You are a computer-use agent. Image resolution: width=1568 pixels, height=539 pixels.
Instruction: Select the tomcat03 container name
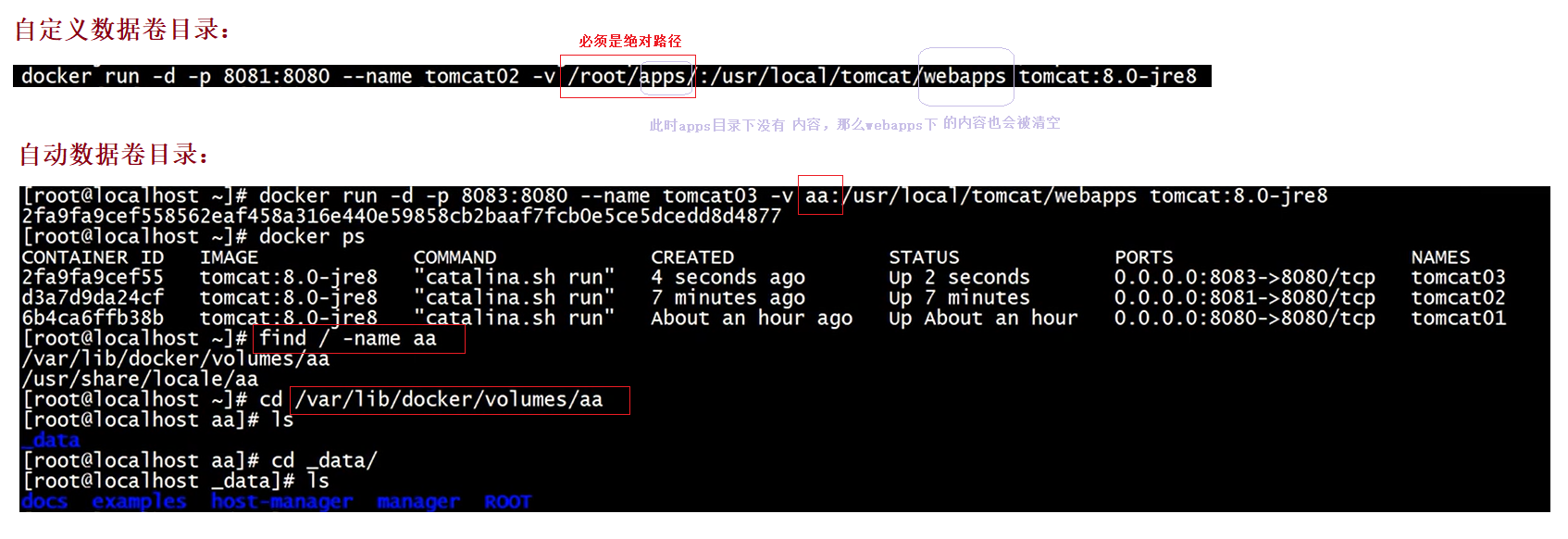(1458, 277)
